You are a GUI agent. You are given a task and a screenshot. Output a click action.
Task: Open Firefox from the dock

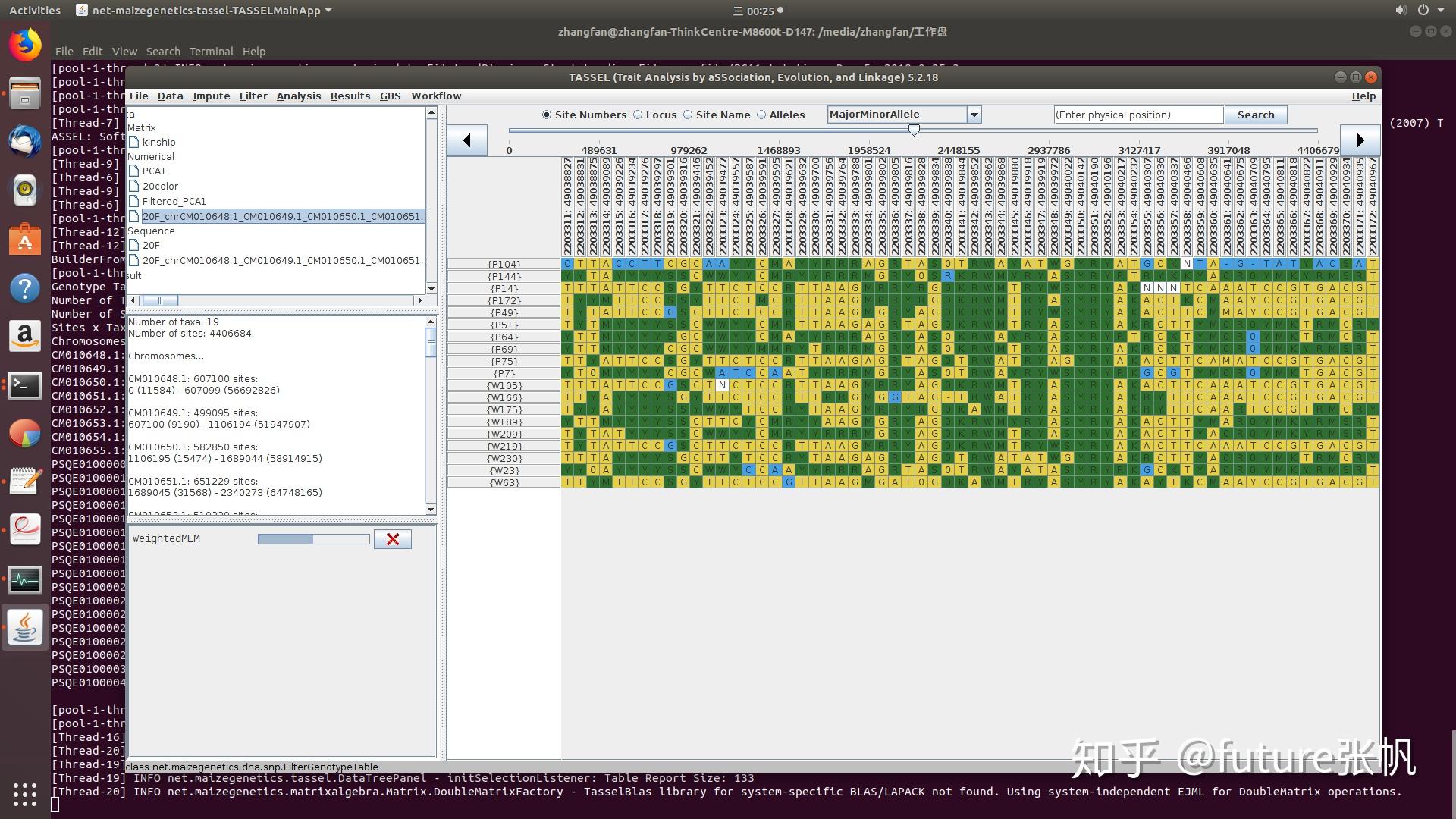point(25,45)
